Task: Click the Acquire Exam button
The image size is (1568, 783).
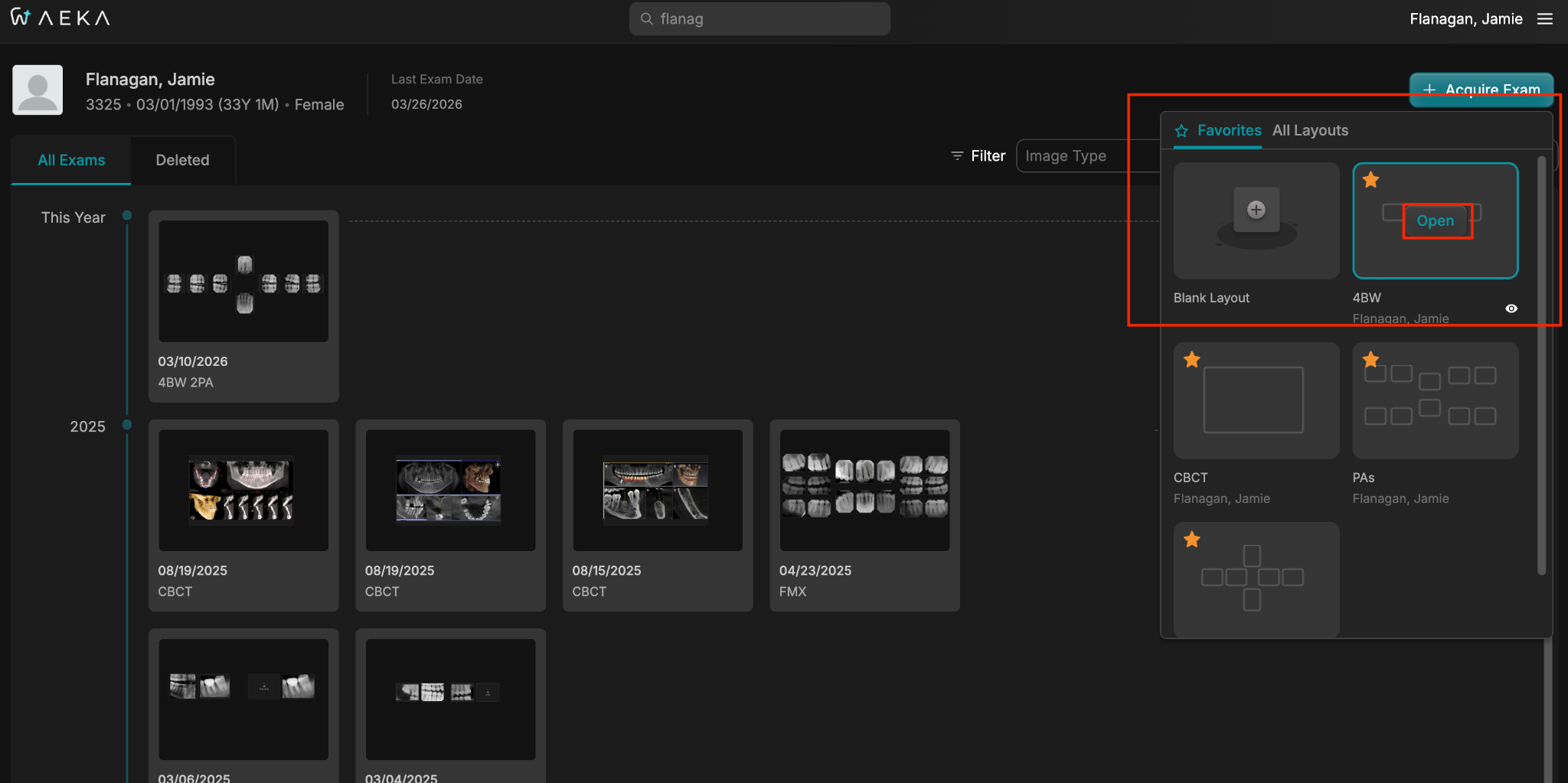Action: point(1481,90)
